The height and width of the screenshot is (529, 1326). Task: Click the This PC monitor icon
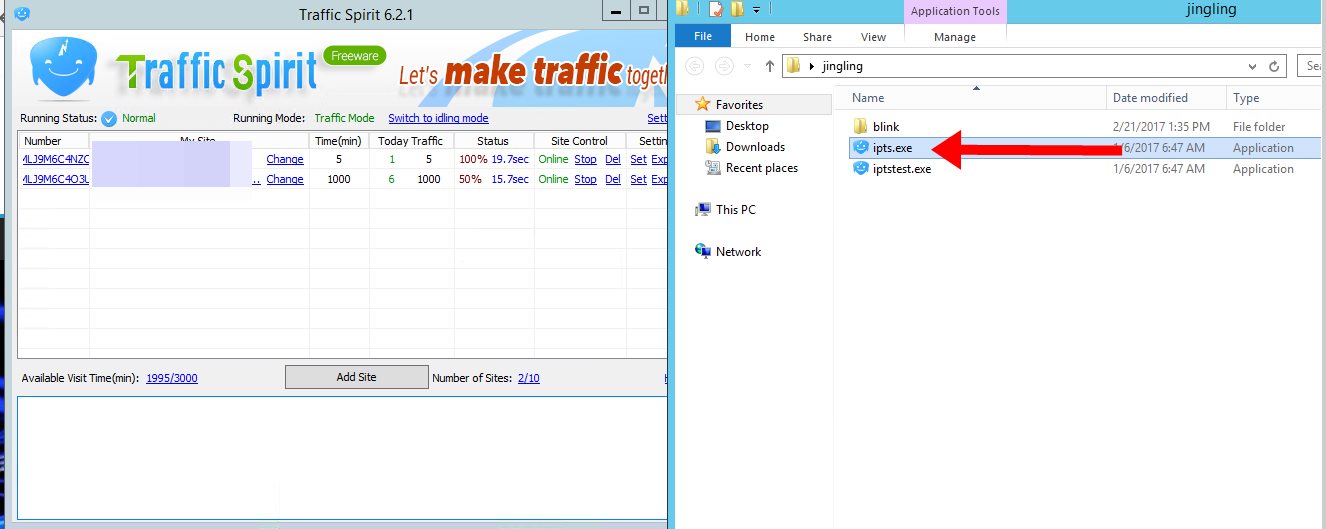click(703, 210)
